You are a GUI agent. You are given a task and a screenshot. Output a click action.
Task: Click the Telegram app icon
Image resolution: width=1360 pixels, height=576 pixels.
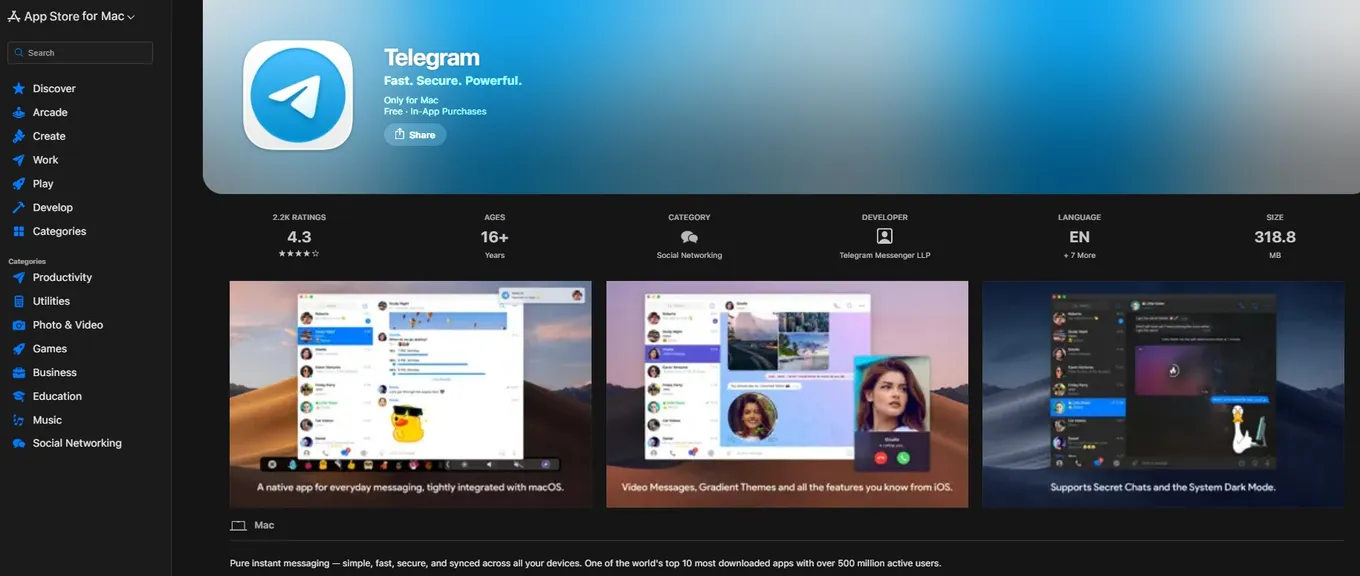tap(298, 95)
